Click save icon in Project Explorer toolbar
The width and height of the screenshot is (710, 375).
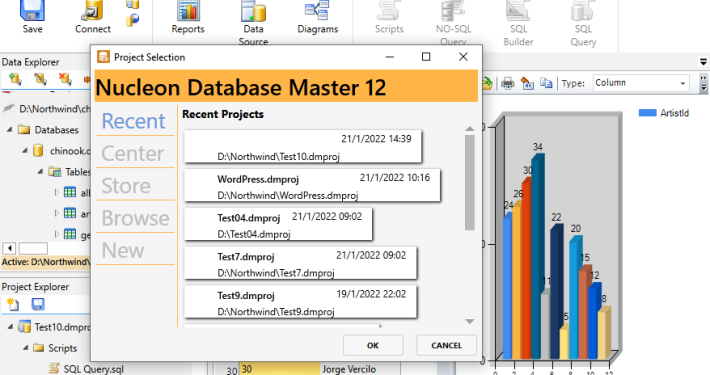pos(38,304)
